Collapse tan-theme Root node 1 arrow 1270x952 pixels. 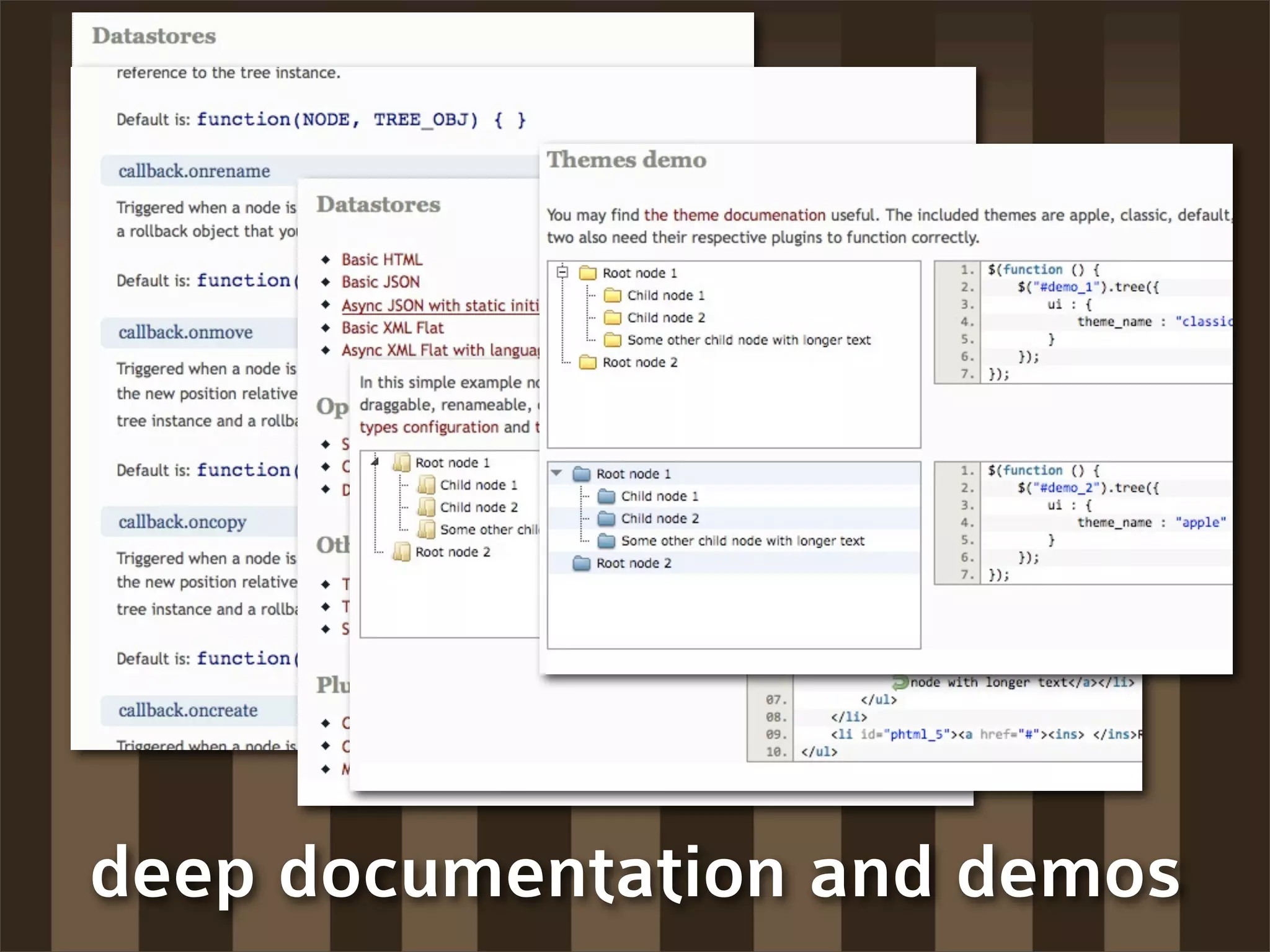click(375, 462)
